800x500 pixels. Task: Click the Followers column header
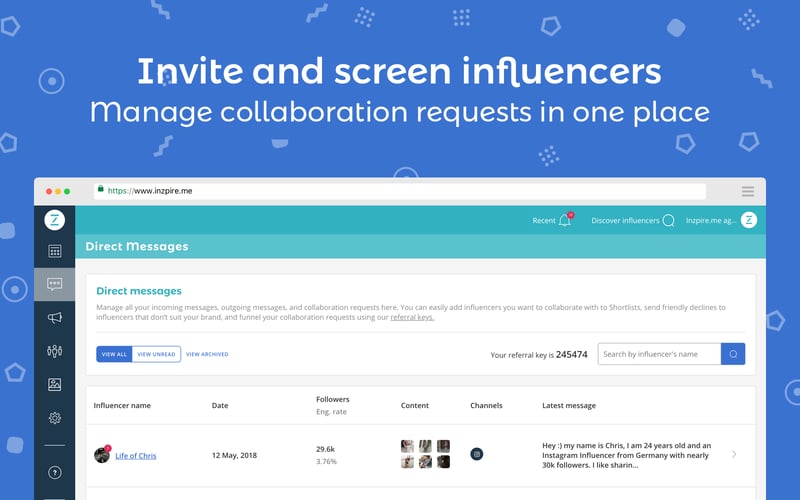pyautogui.click(x=333, y=399)
